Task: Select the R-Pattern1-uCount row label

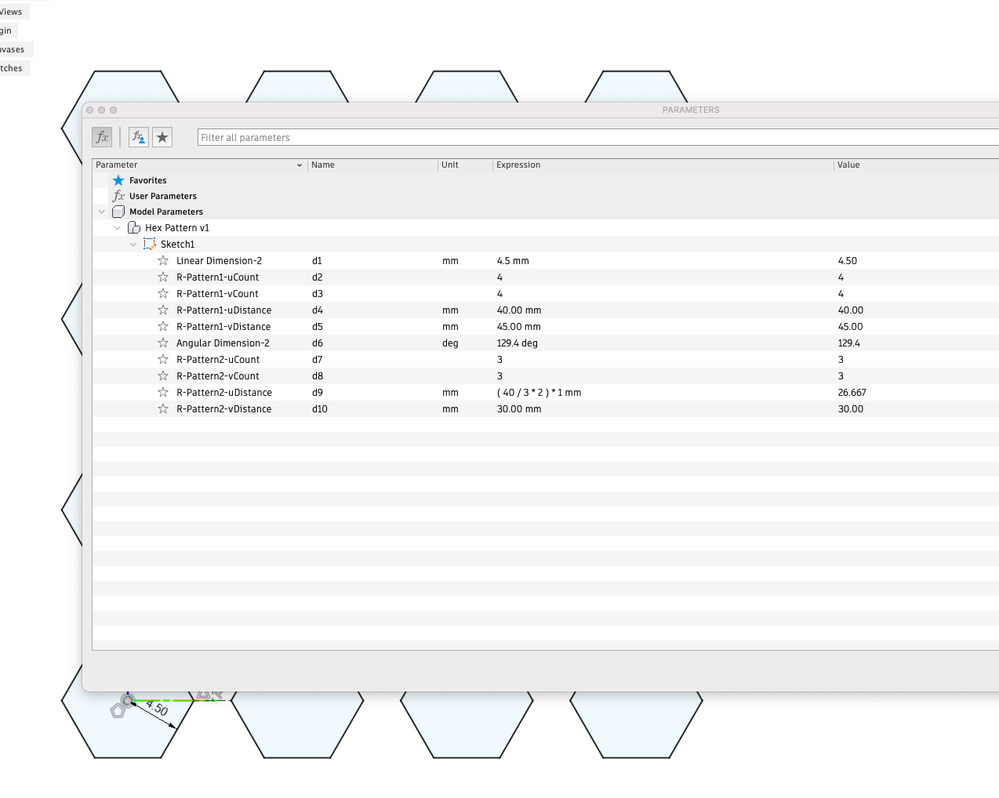Action: click(x=218, y=277)
